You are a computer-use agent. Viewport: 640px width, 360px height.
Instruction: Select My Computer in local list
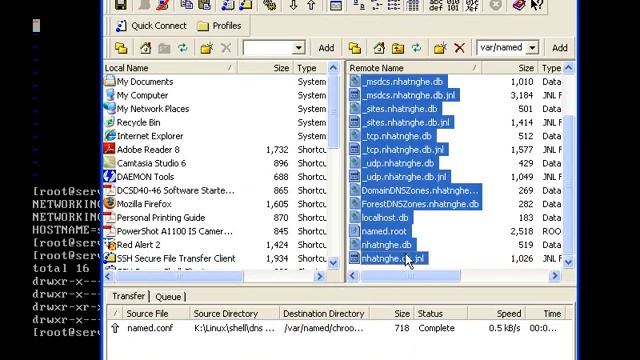[142, 95]
